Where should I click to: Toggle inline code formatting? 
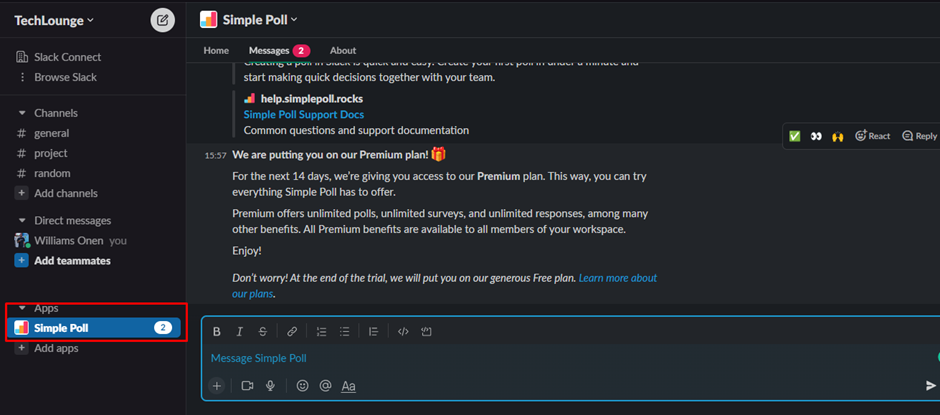tap(403, 332)
